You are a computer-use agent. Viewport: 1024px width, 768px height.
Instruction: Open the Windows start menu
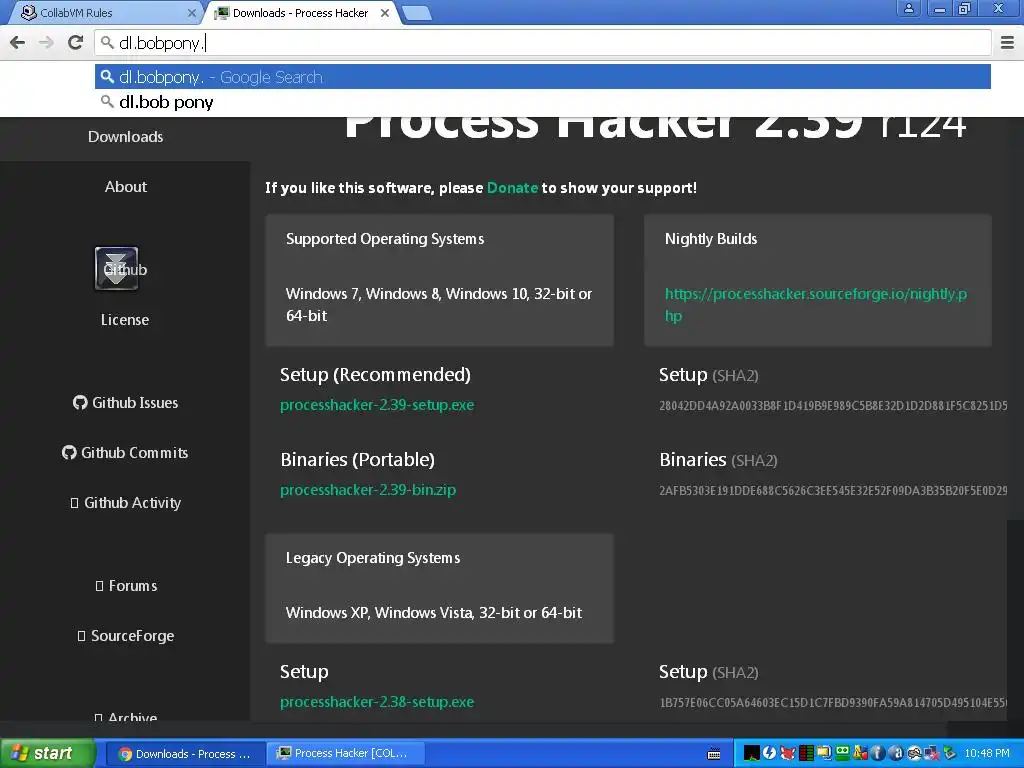tap(47, 754)
